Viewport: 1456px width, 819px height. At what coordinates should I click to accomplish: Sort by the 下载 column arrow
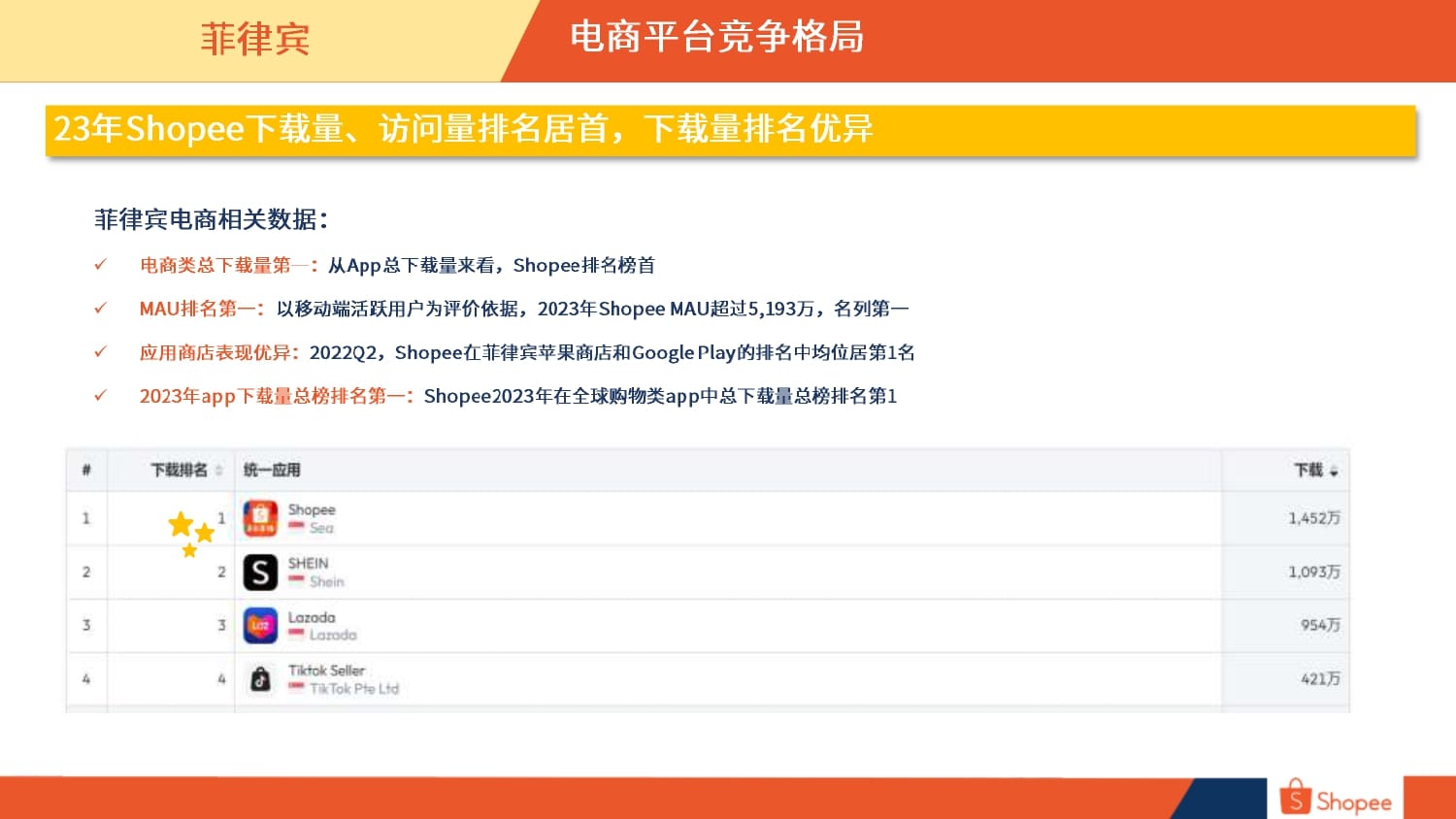1334,471
